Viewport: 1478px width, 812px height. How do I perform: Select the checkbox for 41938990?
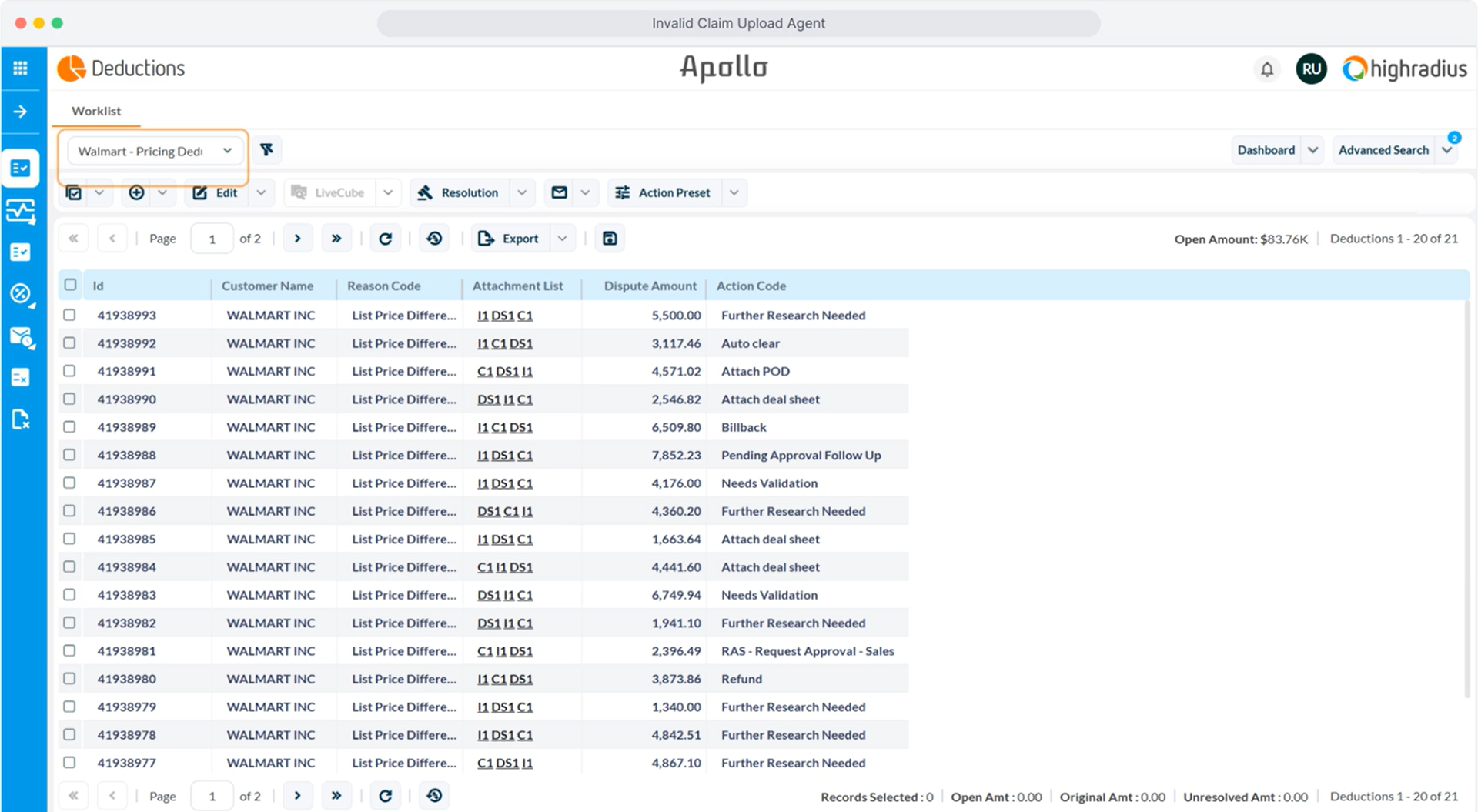(69, 399)
